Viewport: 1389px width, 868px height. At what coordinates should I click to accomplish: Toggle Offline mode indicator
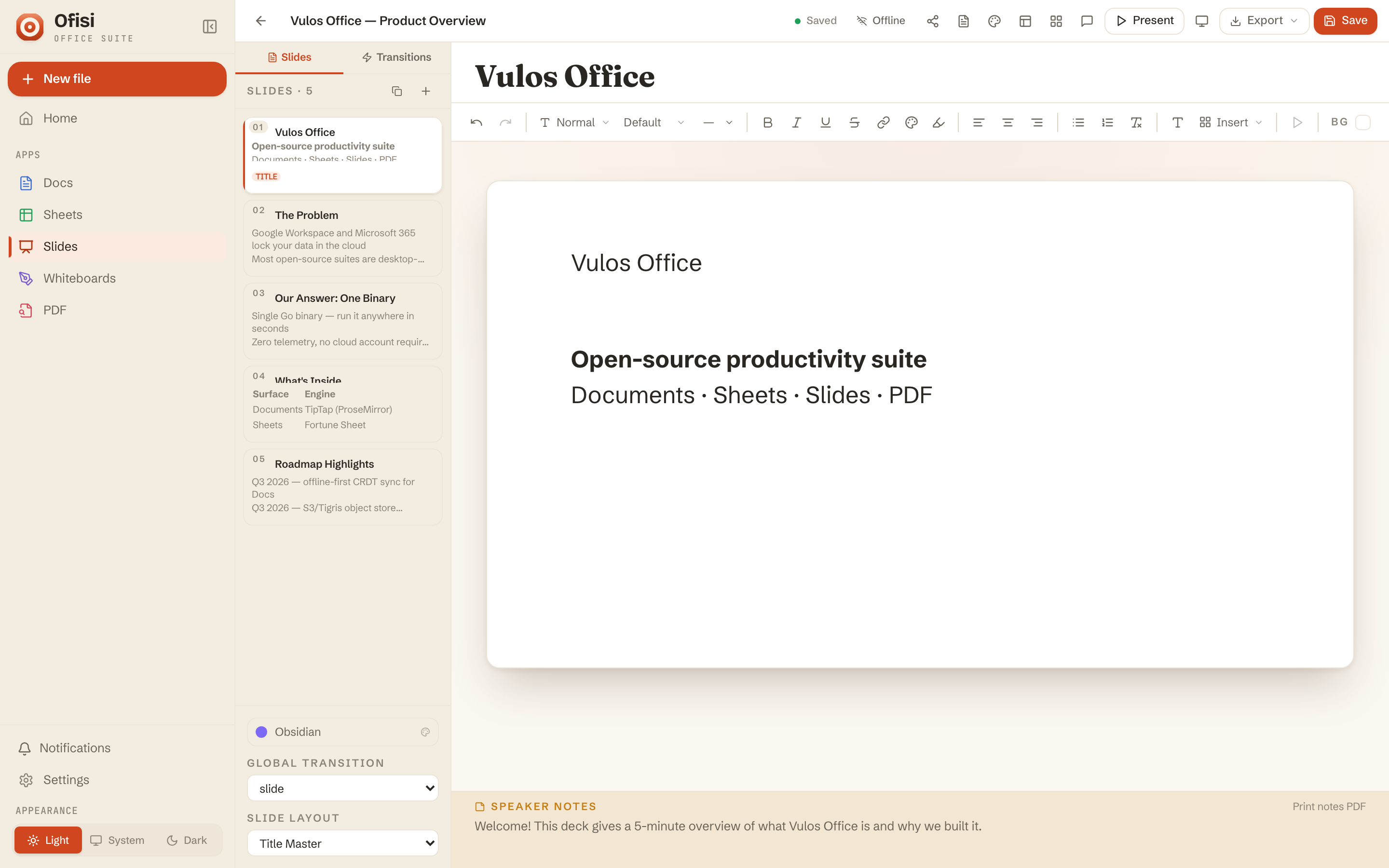click(881, 21)
